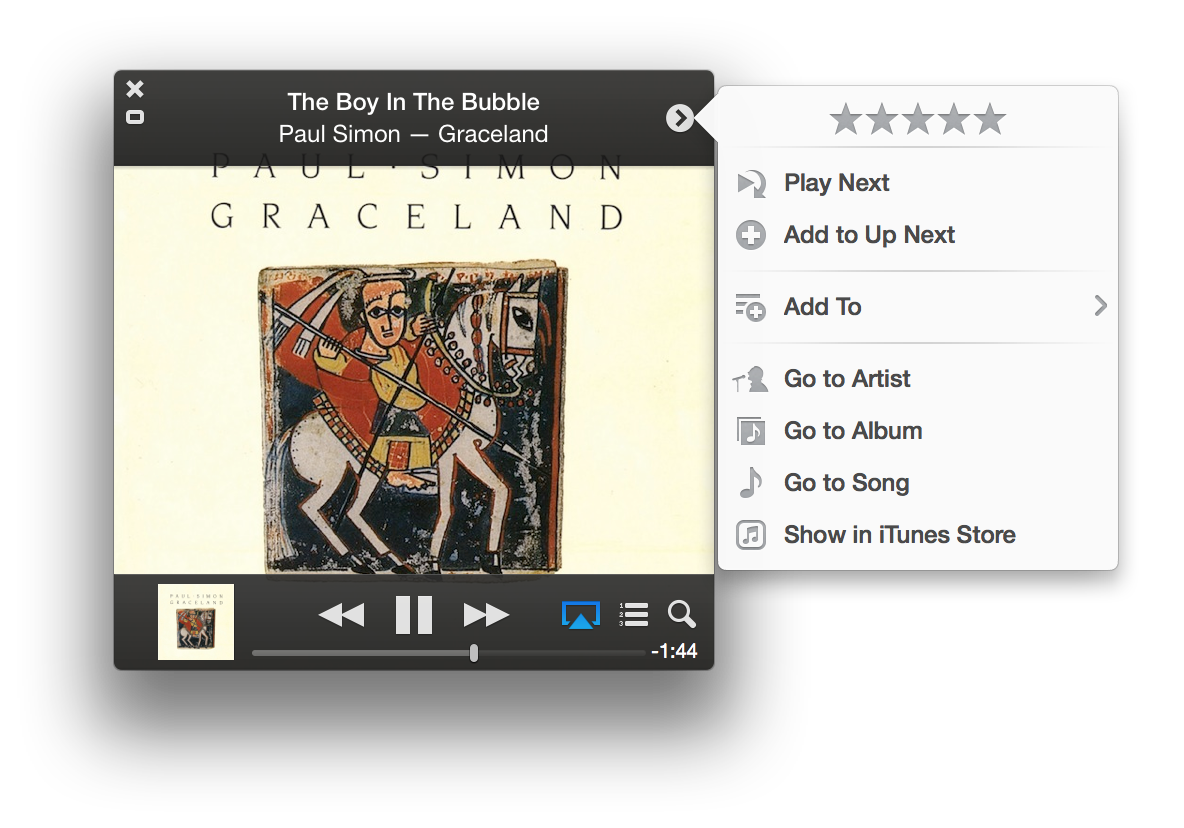
Task: Show the Up Next list icon
Action: (634, 614)
